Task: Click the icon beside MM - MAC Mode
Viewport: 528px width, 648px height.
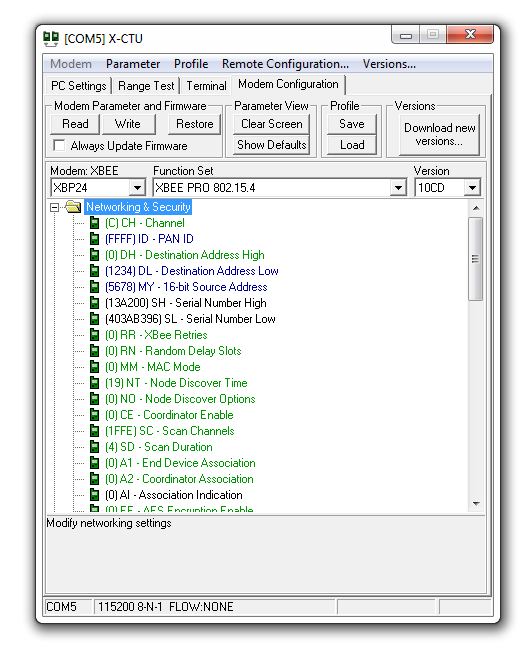Action: [x=95, y=367]
